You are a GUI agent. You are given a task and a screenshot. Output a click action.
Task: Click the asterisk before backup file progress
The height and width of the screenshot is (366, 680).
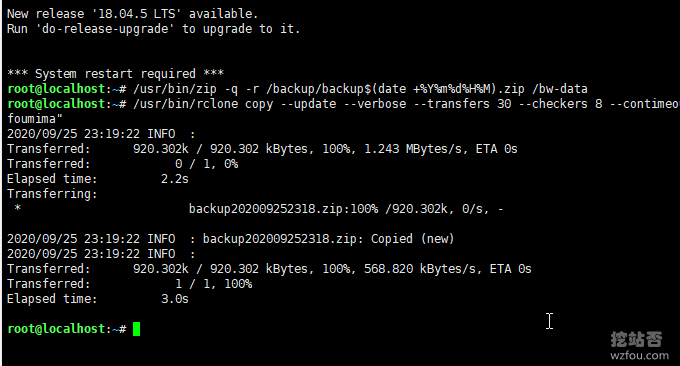(17, 208)
